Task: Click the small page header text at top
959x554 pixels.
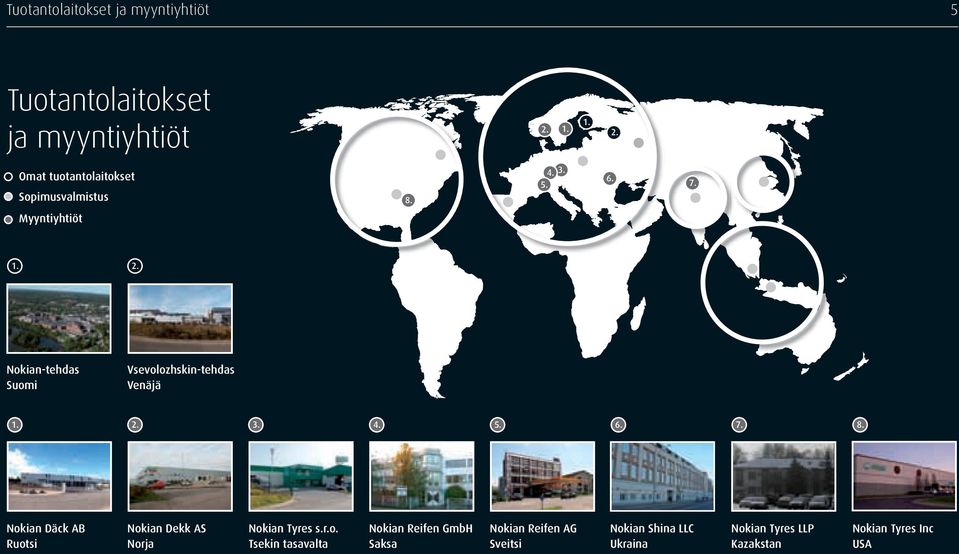Action: [108, 10]
